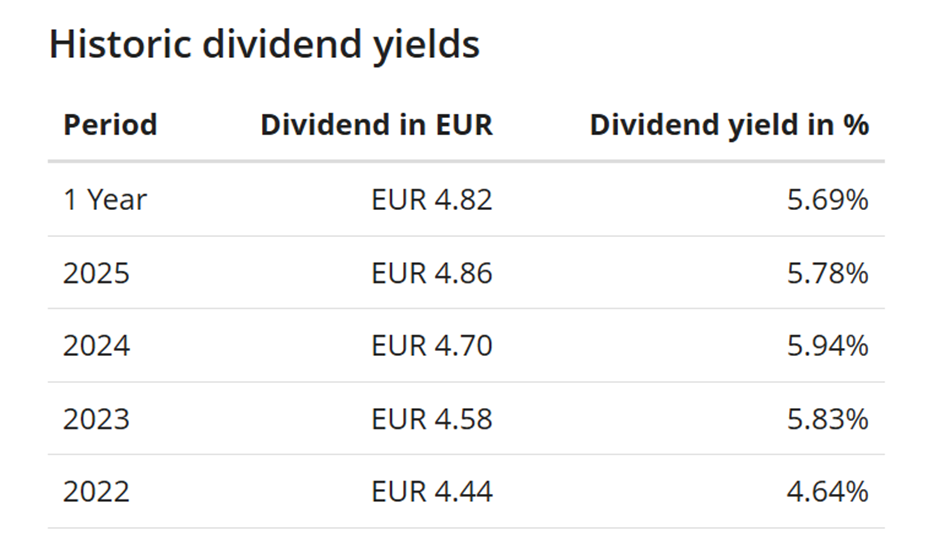Click the Historic dividend yields heading
Image resolution: width=945 pixels, height=558 pixels.
[x=264, y=46]
